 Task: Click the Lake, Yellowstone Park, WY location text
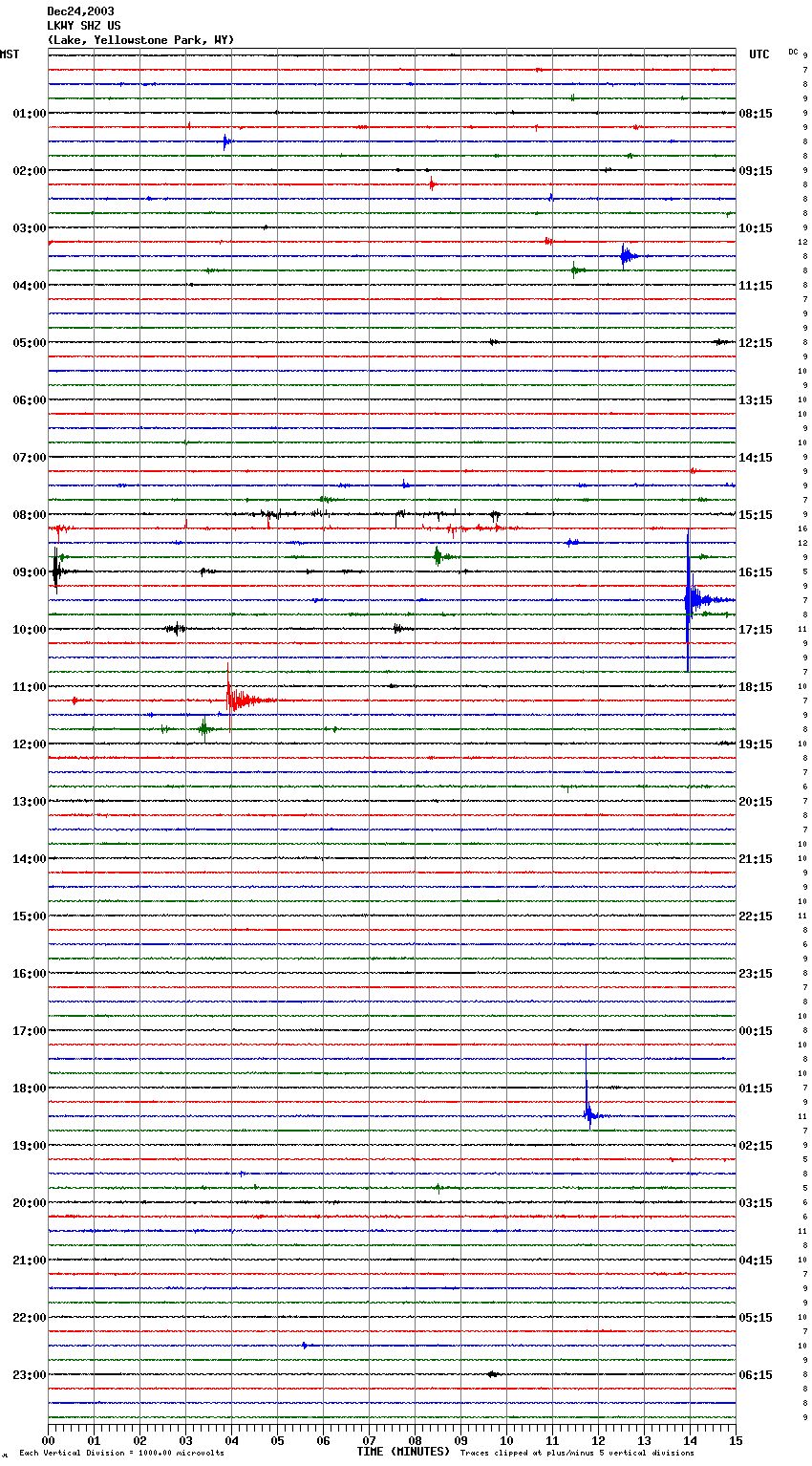pyautogui.click(x=140, y=40)
